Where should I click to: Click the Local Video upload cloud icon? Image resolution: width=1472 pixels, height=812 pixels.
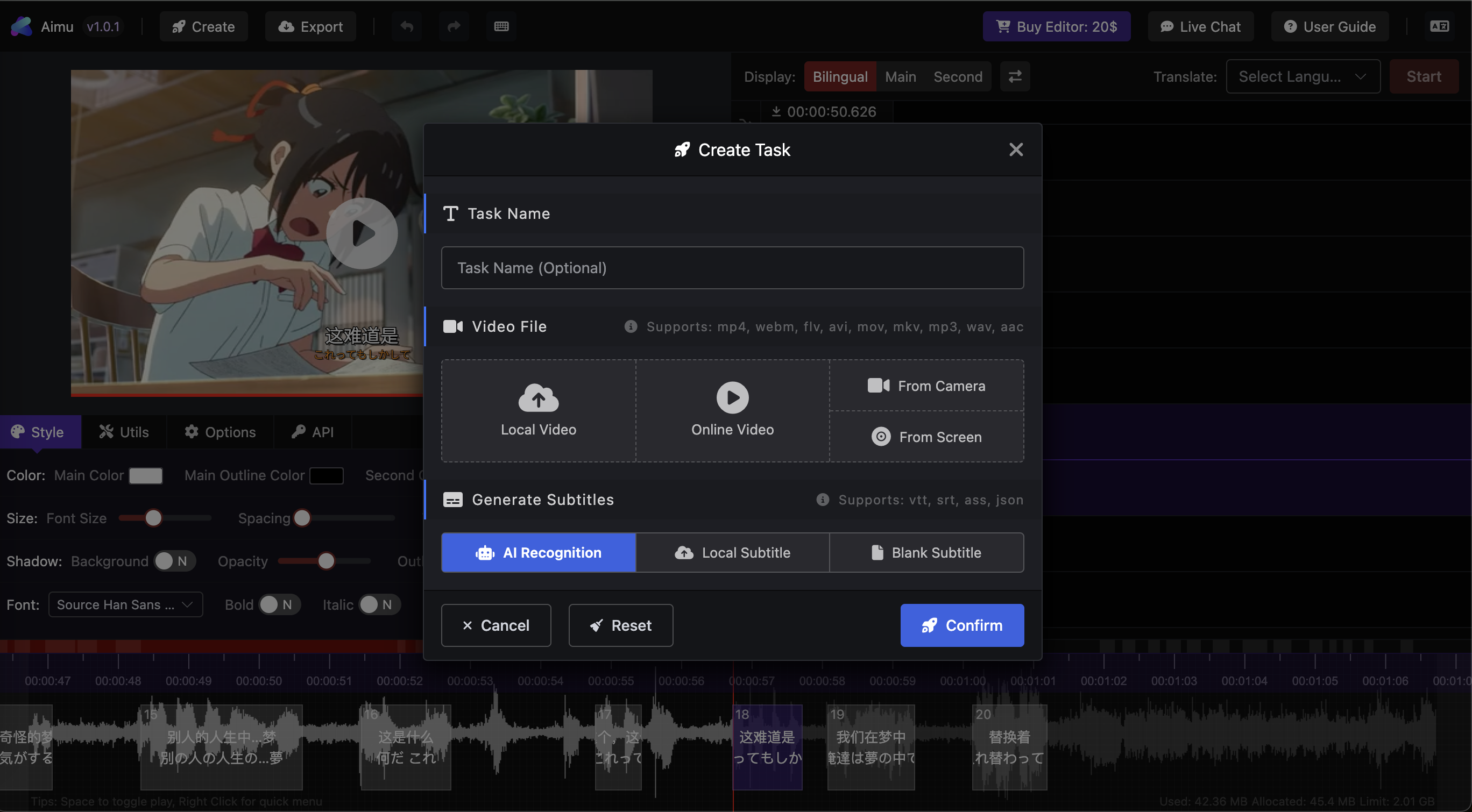point(539,397)
